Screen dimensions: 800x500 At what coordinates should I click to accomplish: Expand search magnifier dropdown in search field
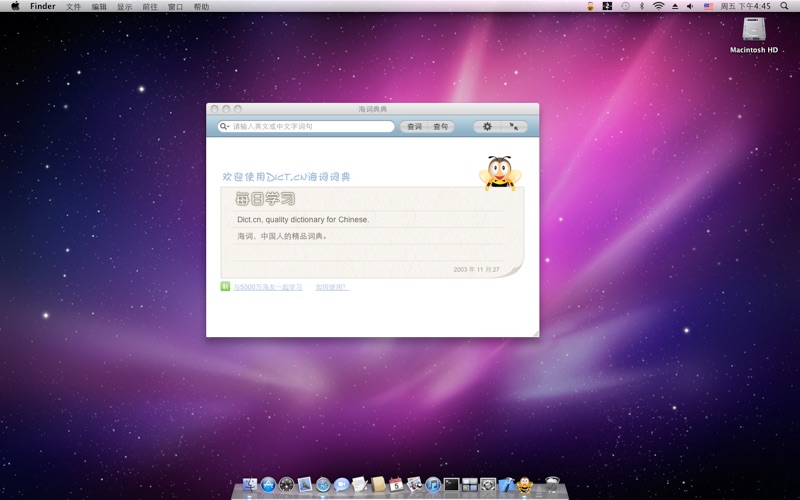(225, 127)
